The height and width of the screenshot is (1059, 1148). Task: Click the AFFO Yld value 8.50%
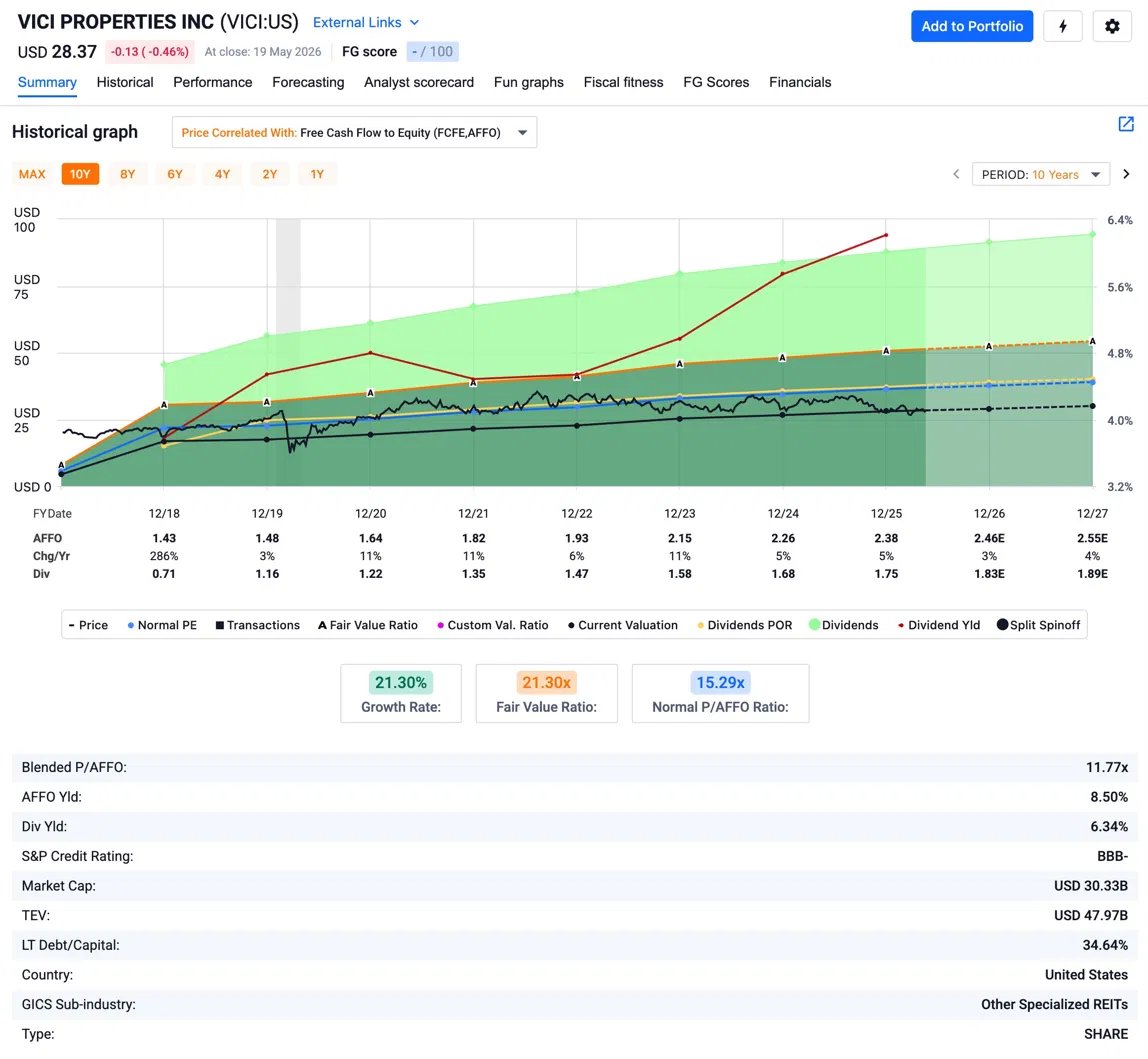point(1108,797)
